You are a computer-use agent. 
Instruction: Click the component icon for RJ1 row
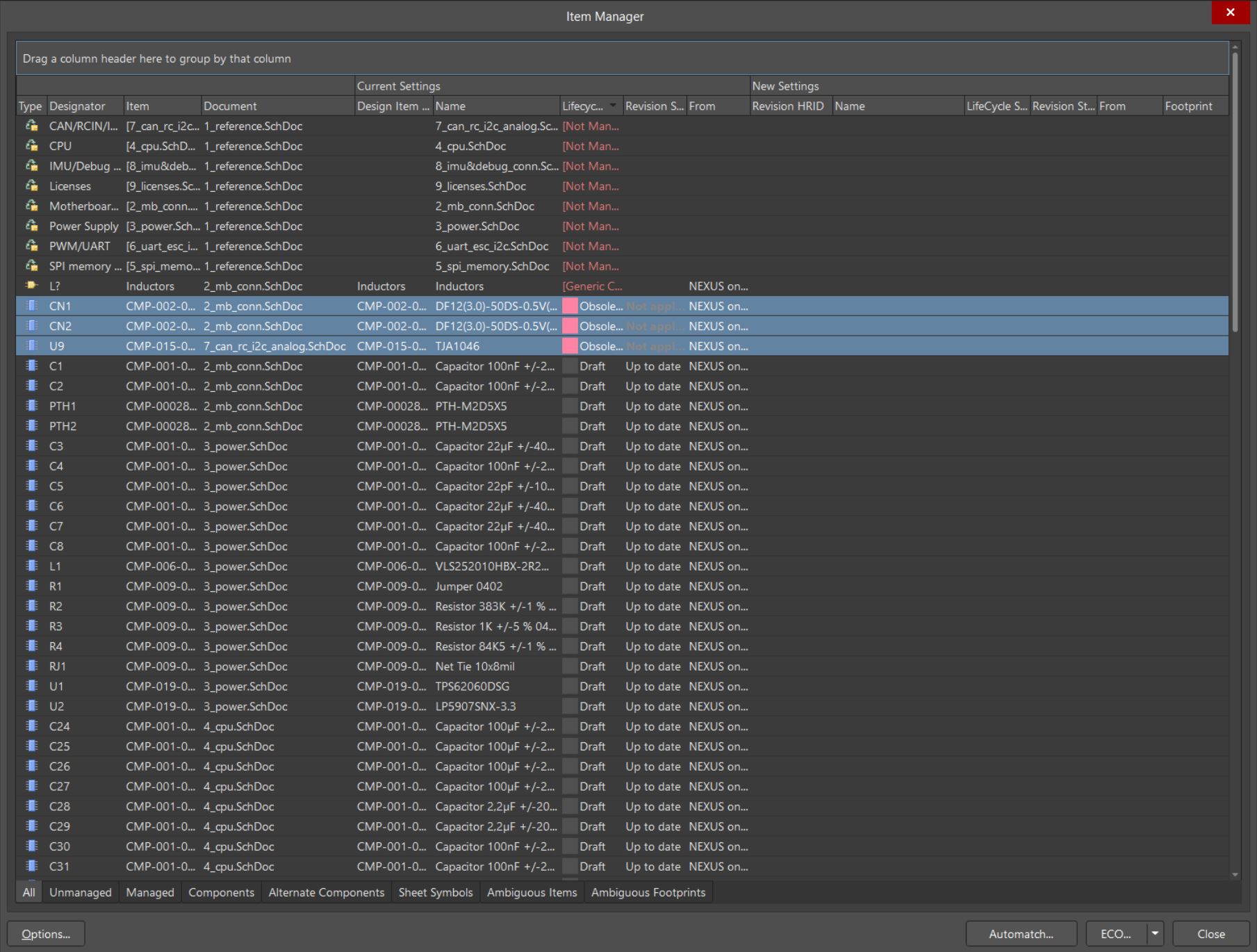pos(31,666)
